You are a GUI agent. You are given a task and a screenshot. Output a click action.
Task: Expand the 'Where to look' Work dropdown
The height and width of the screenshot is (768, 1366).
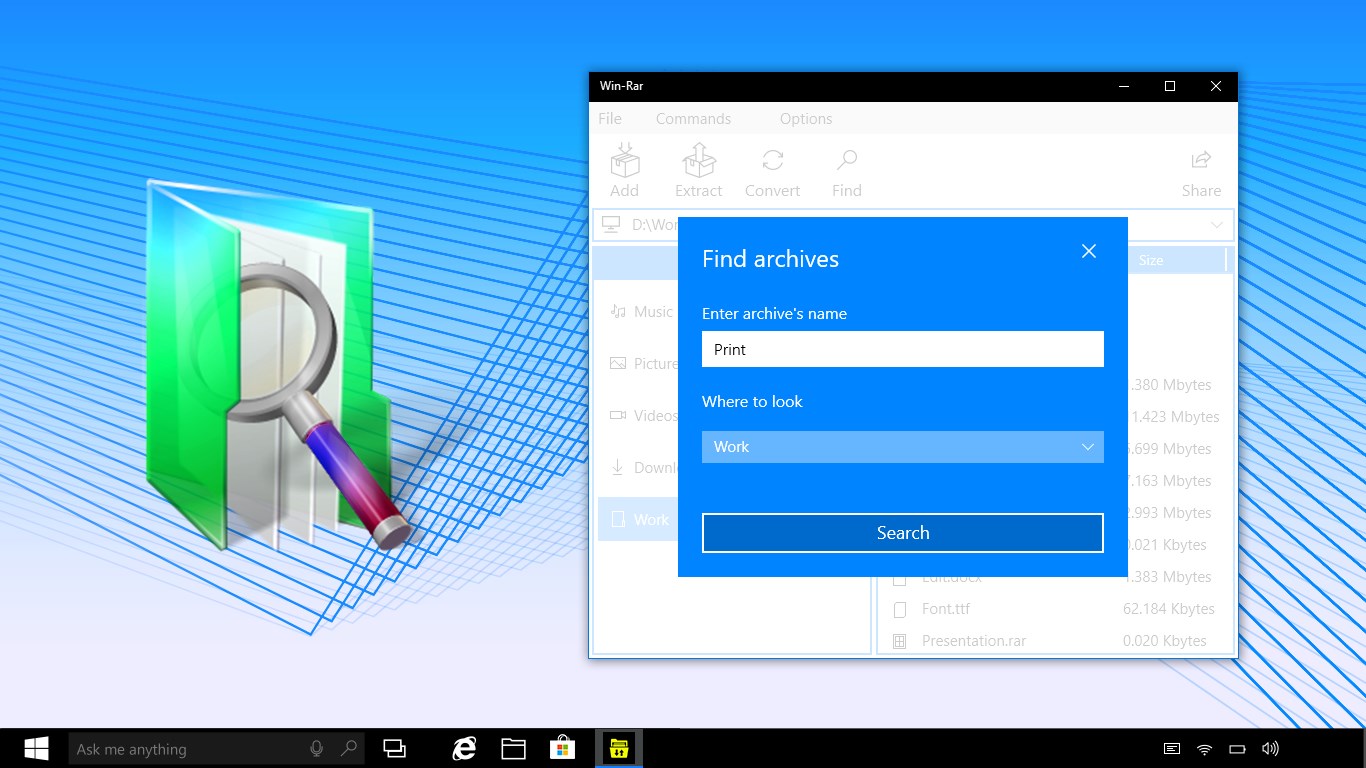903,447
